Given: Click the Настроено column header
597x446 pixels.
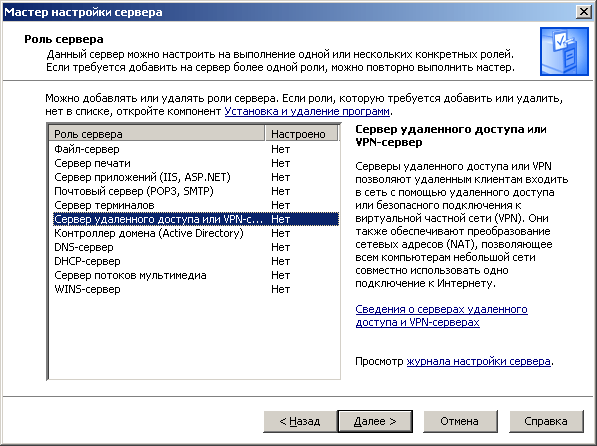Looking at the screenshot, I should click(302, 134).
